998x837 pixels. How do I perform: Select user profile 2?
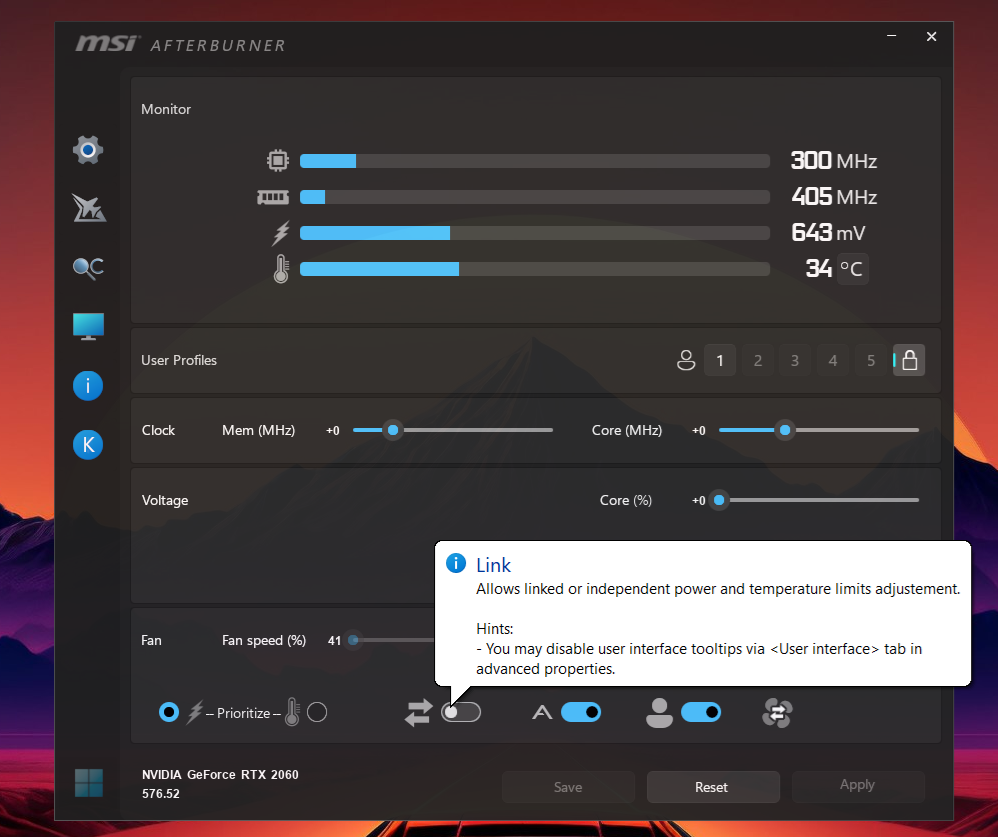coord(757,360)
